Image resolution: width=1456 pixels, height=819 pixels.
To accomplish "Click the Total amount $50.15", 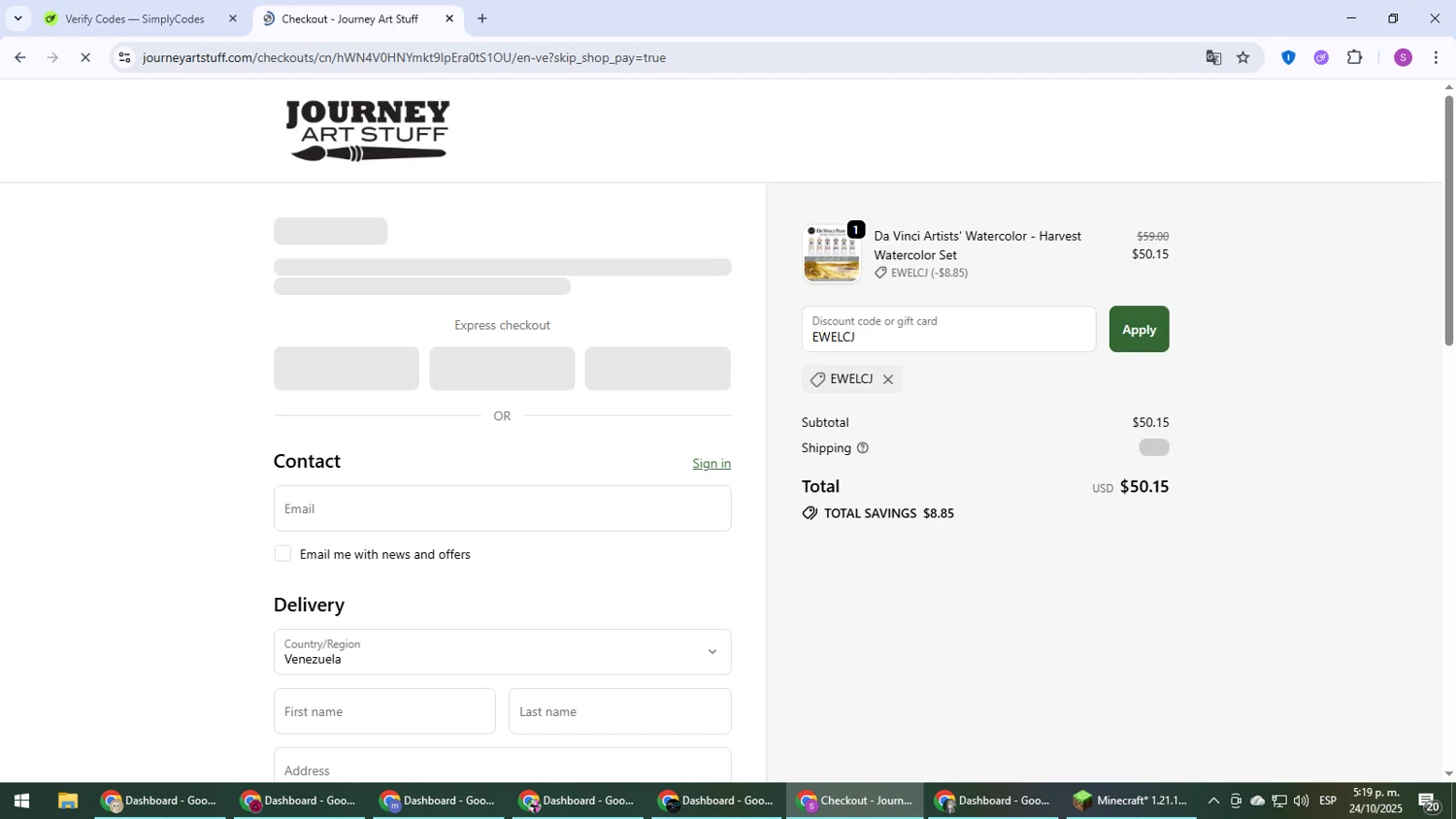I will coord(1144,487).
